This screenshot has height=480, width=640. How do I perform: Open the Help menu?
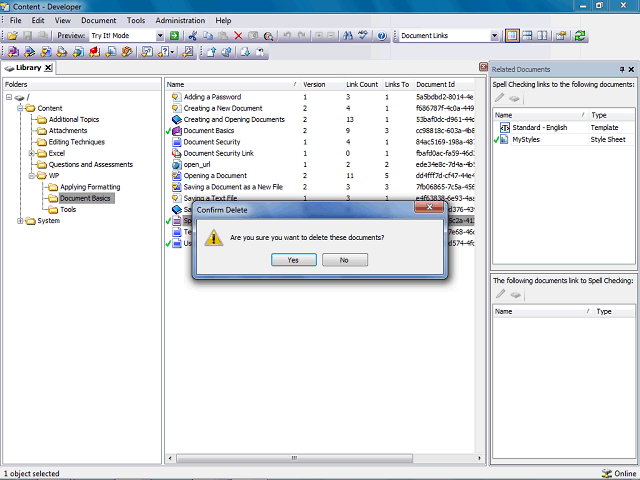[x=223, y=20]
